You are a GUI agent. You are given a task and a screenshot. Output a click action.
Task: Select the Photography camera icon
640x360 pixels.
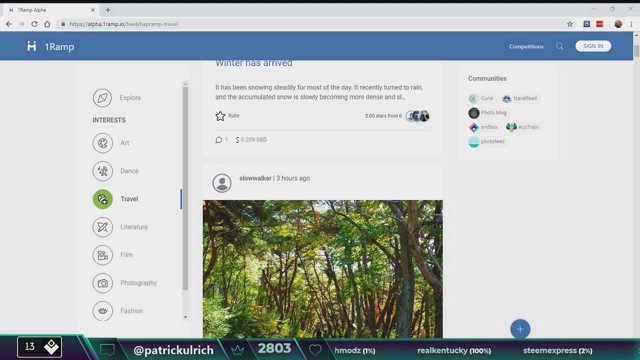point(102,283)
